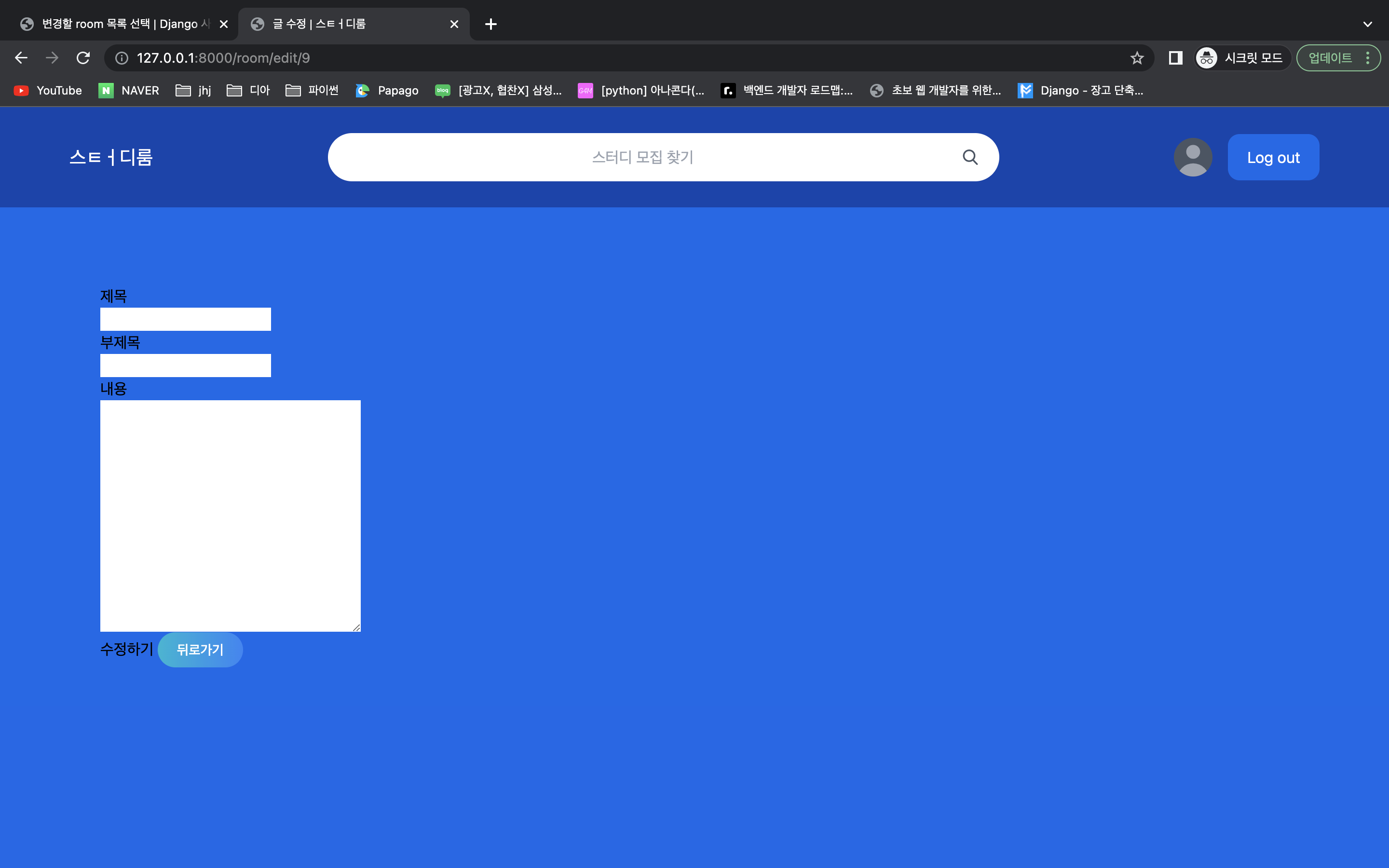The width and height of the screenshot is (1389, 868).
Task: Open a new tab with the plus icon
Action: [491, 24]
